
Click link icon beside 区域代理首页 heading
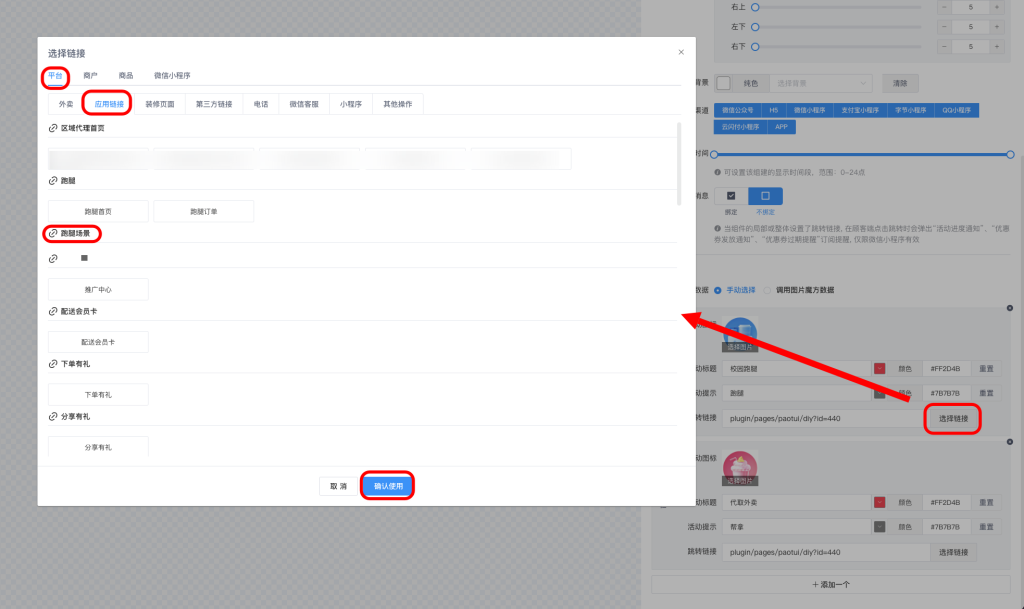tap(53, 129)
